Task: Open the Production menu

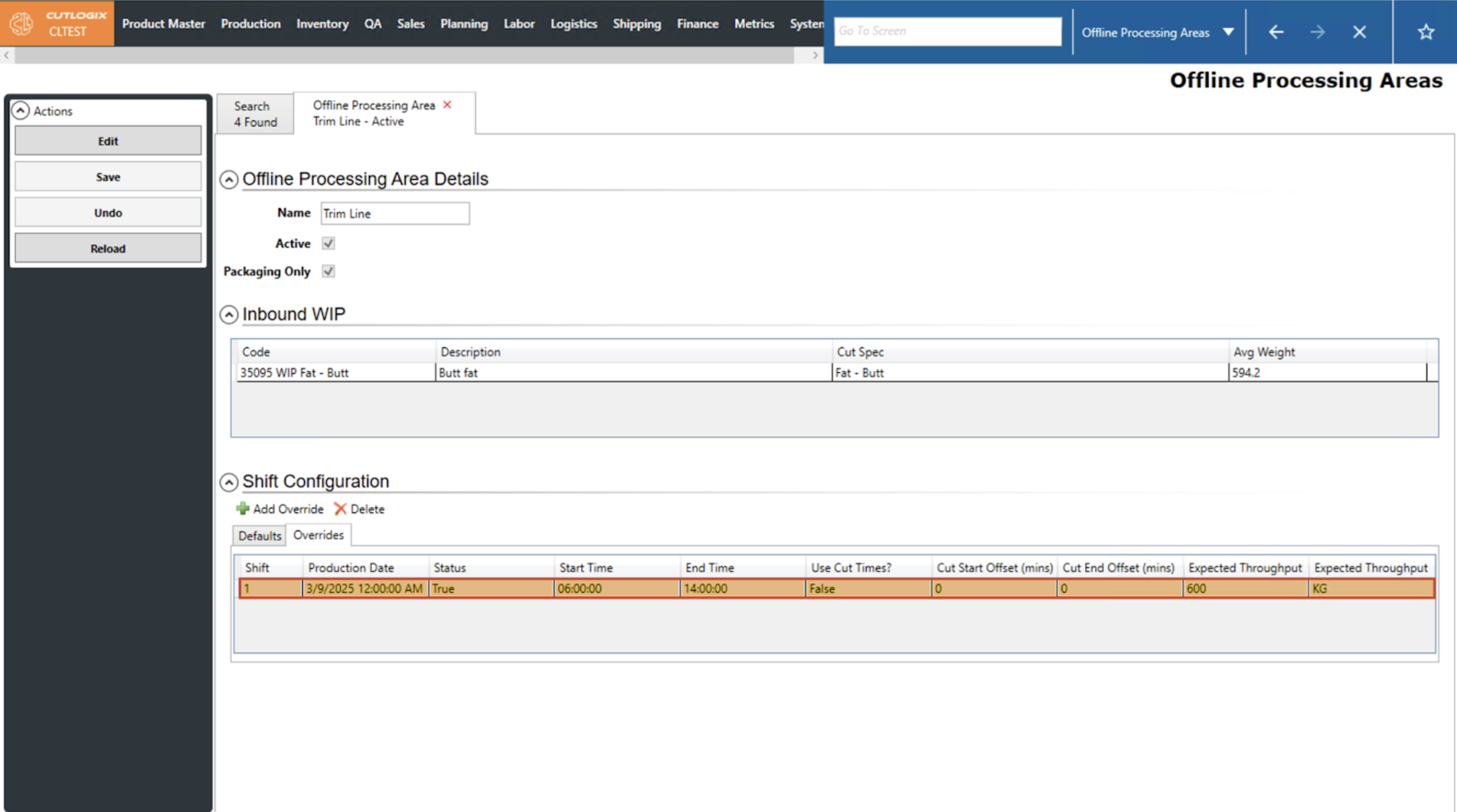Action: point(251,23)
